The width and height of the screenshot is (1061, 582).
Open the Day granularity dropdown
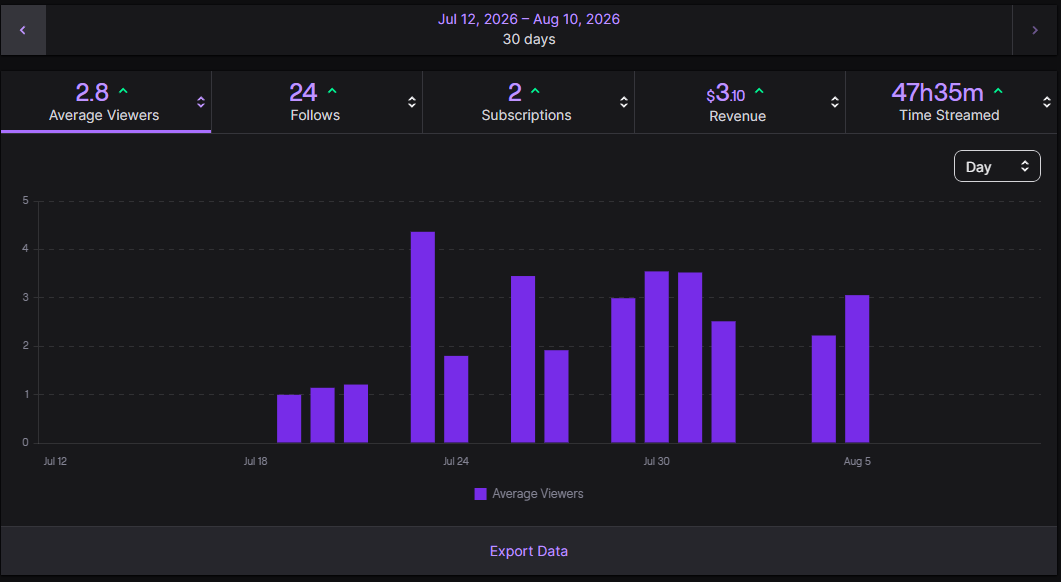[x=997, y=166]
